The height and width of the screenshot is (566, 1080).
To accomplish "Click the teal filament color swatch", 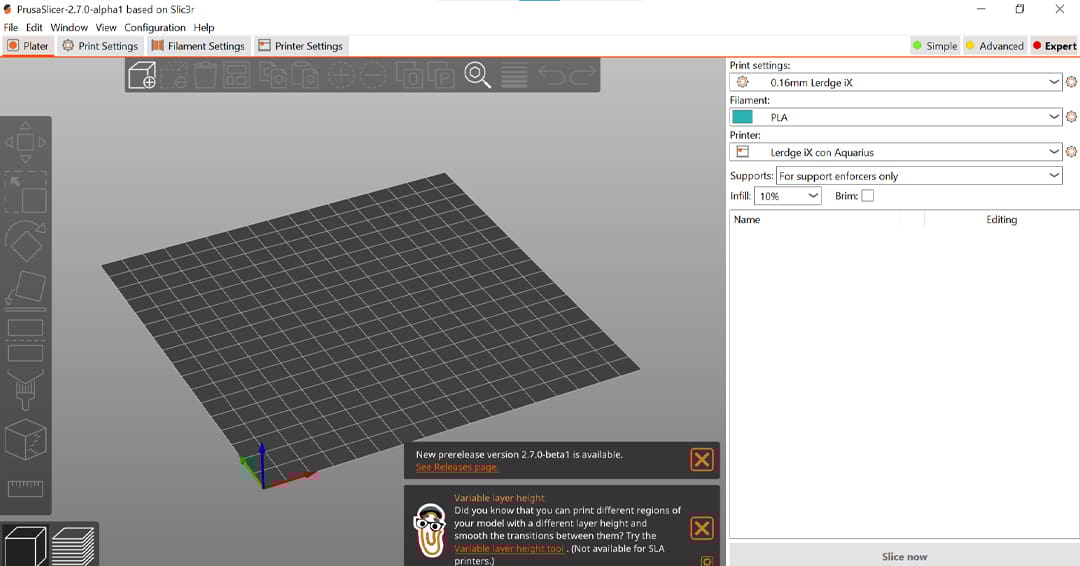I will tap(742, 116).
